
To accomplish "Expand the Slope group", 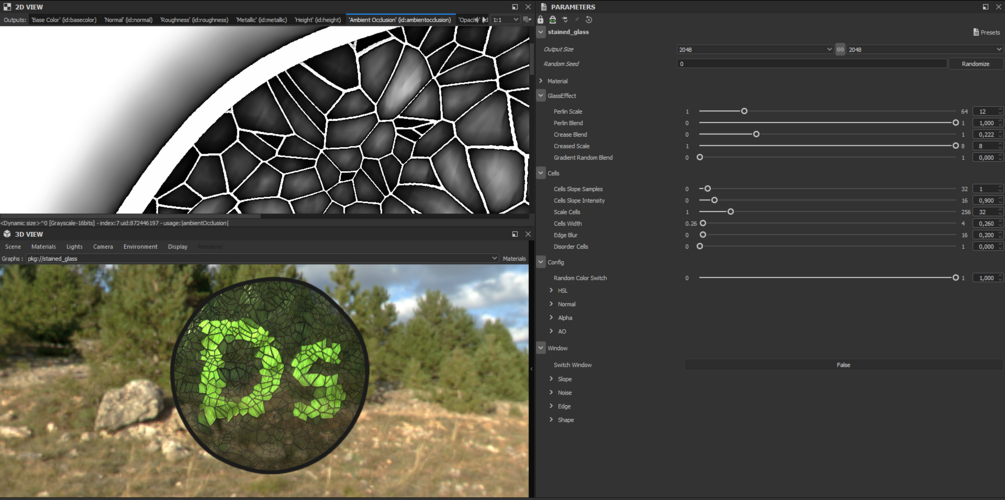I will pyautogui.click(x=551, y=379).
